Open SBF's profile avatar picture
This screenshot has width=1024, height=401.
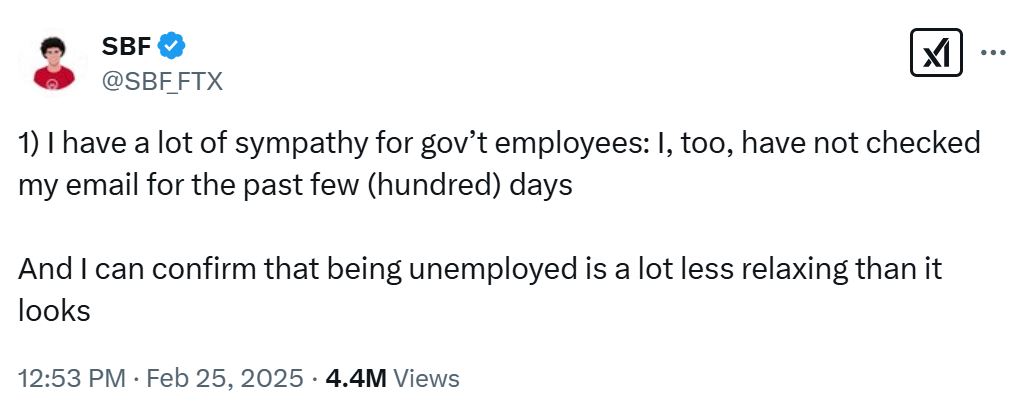pyautogui.click(x=54, y=62)
